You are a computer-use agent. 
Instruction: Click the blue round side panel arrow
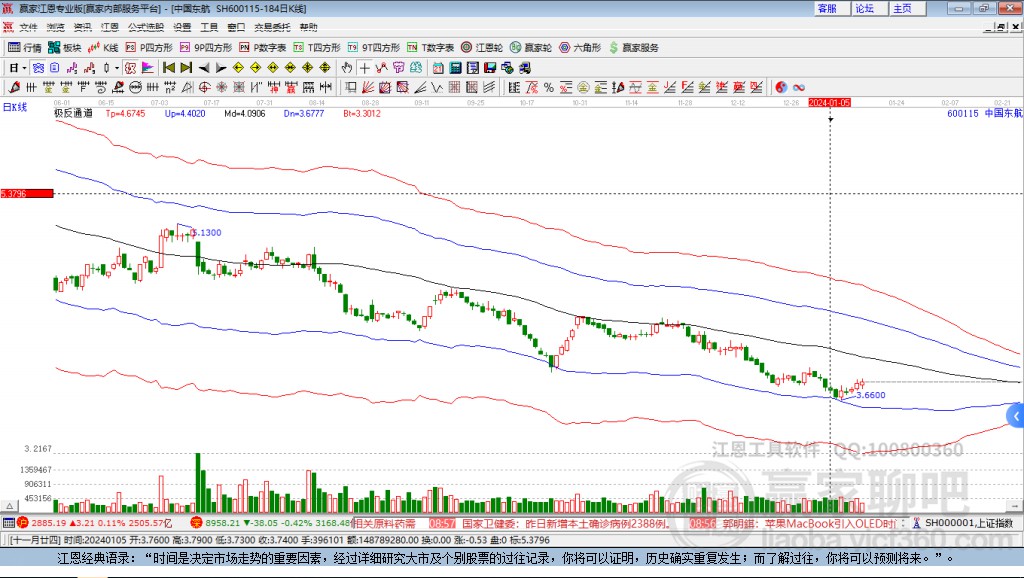tap(1015, 416)
